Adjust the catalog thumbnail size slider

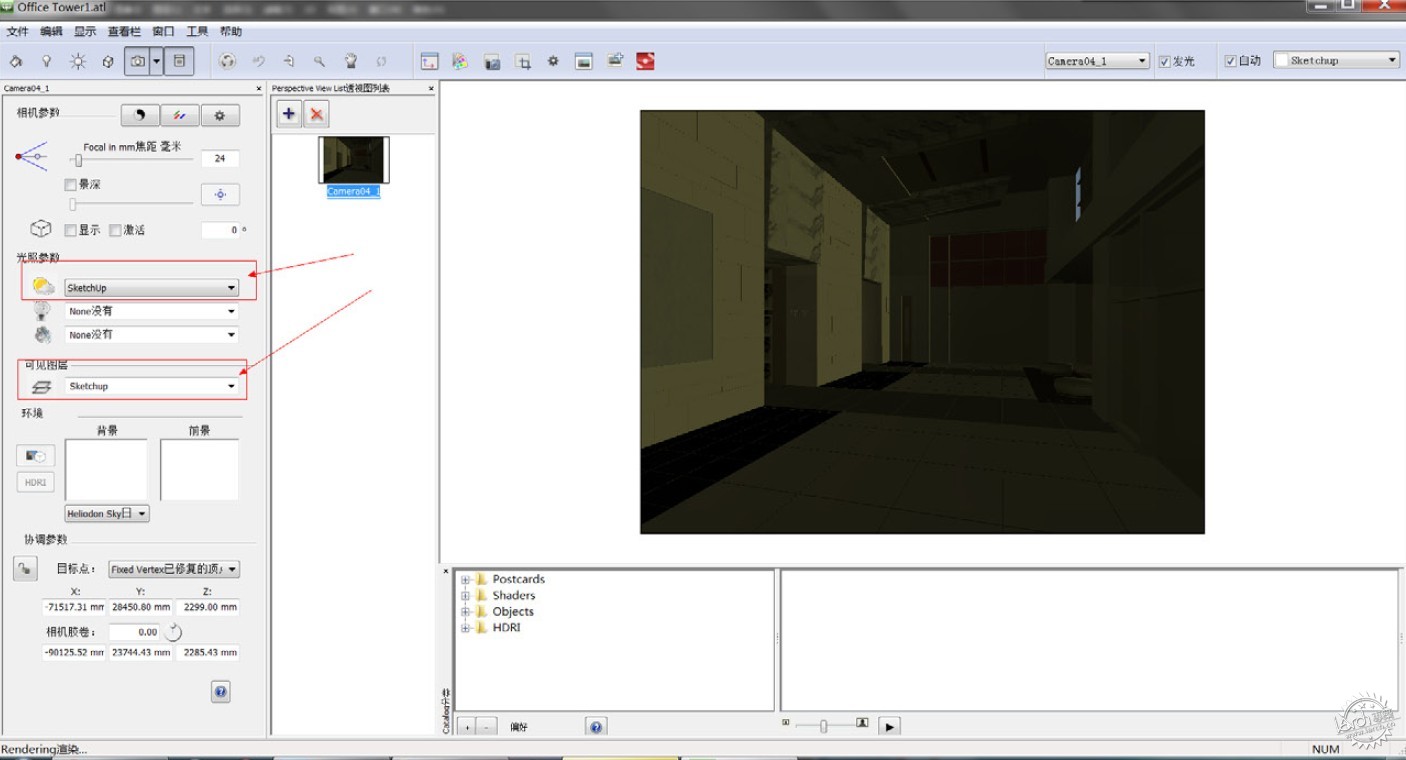[x=824, y=726]
